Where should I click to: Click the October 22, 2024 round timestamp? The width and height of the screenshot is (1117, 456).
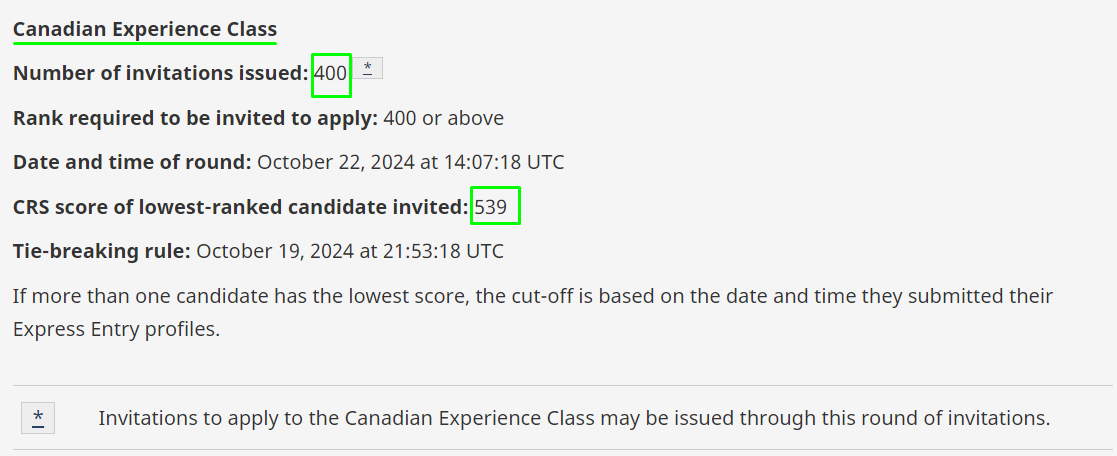coord(410,162)
